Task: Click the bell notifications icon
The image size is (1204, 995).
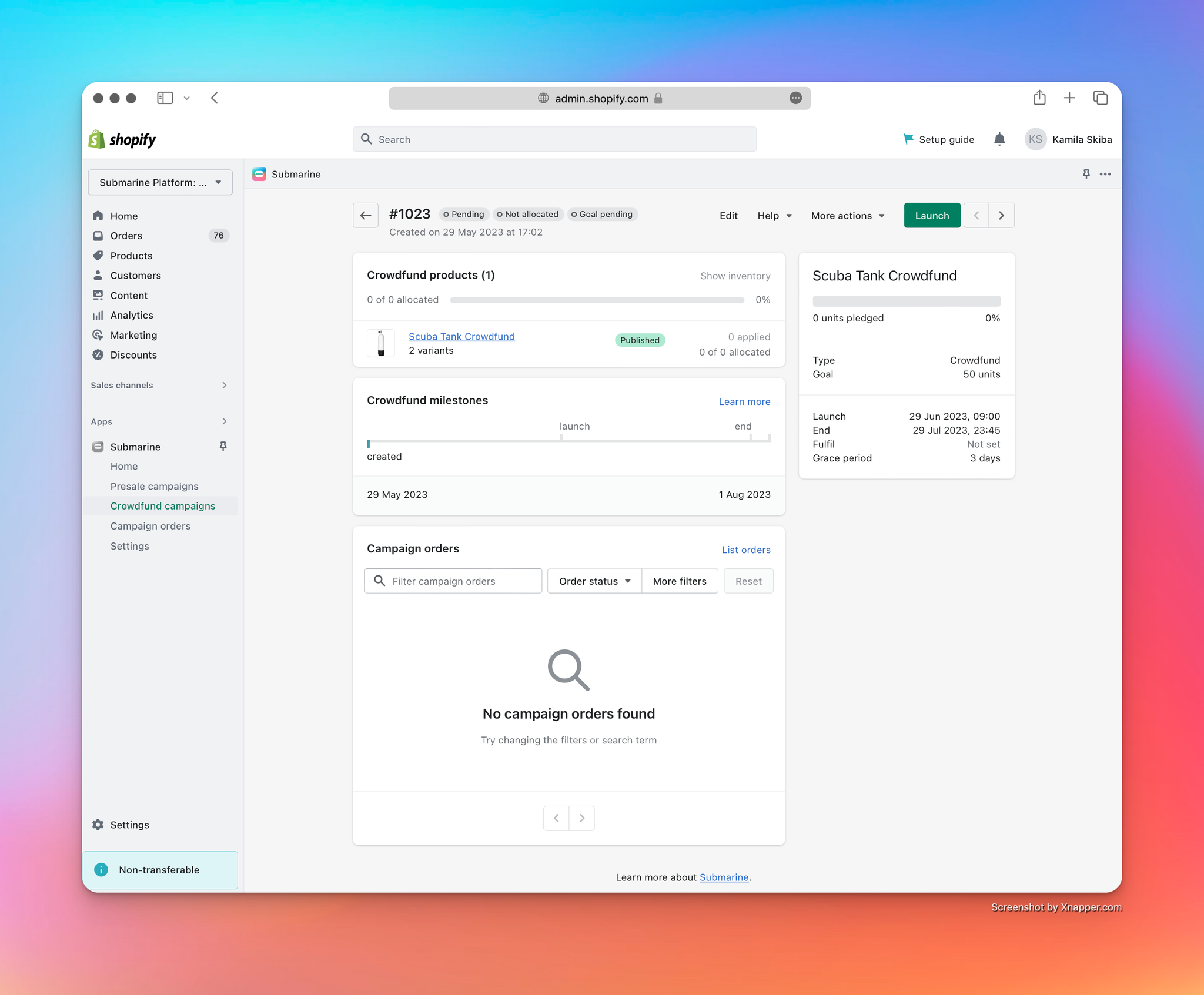Action: [x=999, y=139]
